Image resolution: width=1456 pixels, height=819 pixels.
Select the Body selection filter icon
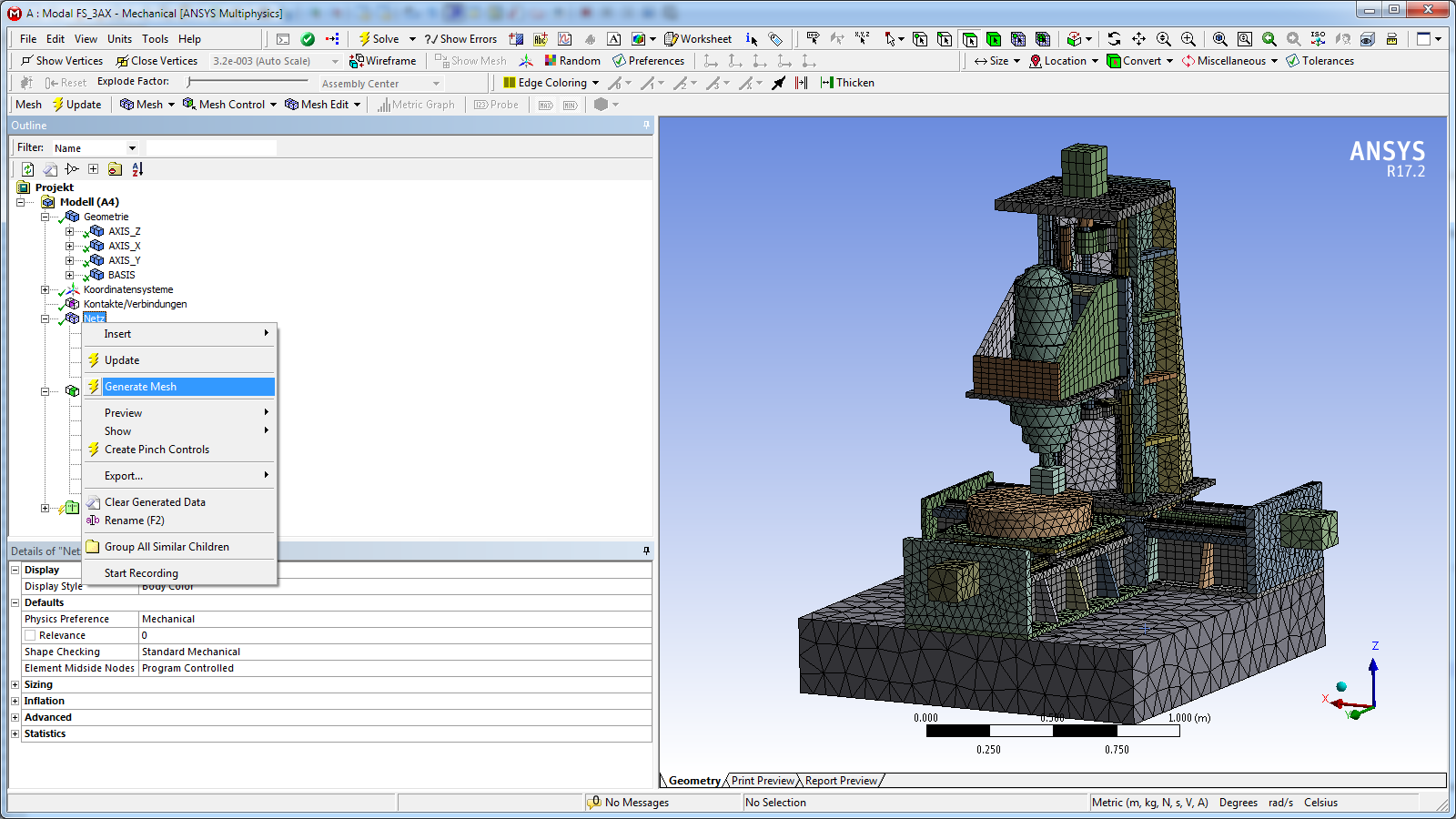pyautogui.click(x=994, y=39)
